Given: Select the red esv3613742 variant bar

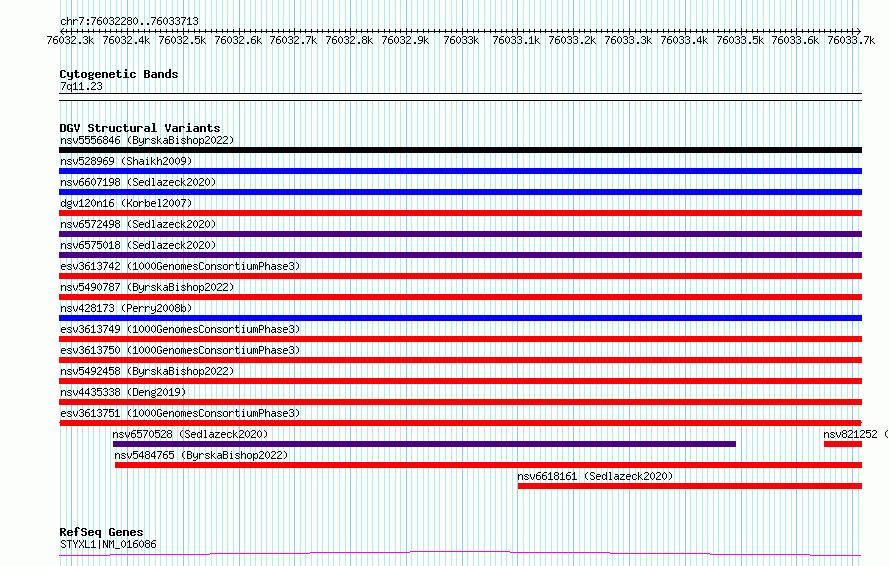Looking at the screenshot, I should (x=460, y=276).
